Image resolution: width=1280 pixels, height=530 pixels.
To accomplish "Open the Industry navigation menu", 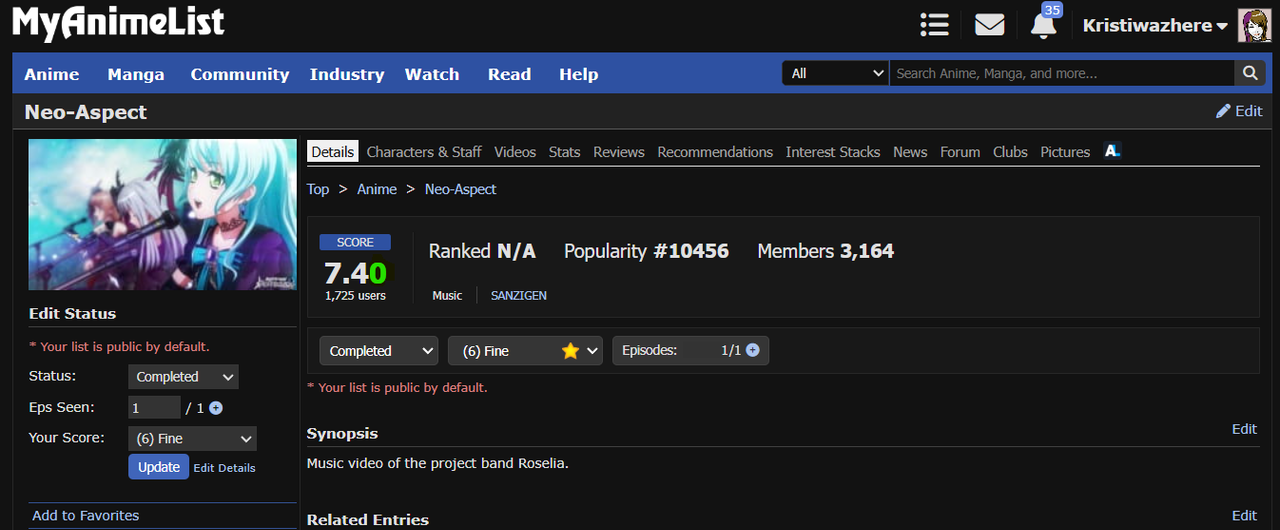I will (x=347, y=74).
